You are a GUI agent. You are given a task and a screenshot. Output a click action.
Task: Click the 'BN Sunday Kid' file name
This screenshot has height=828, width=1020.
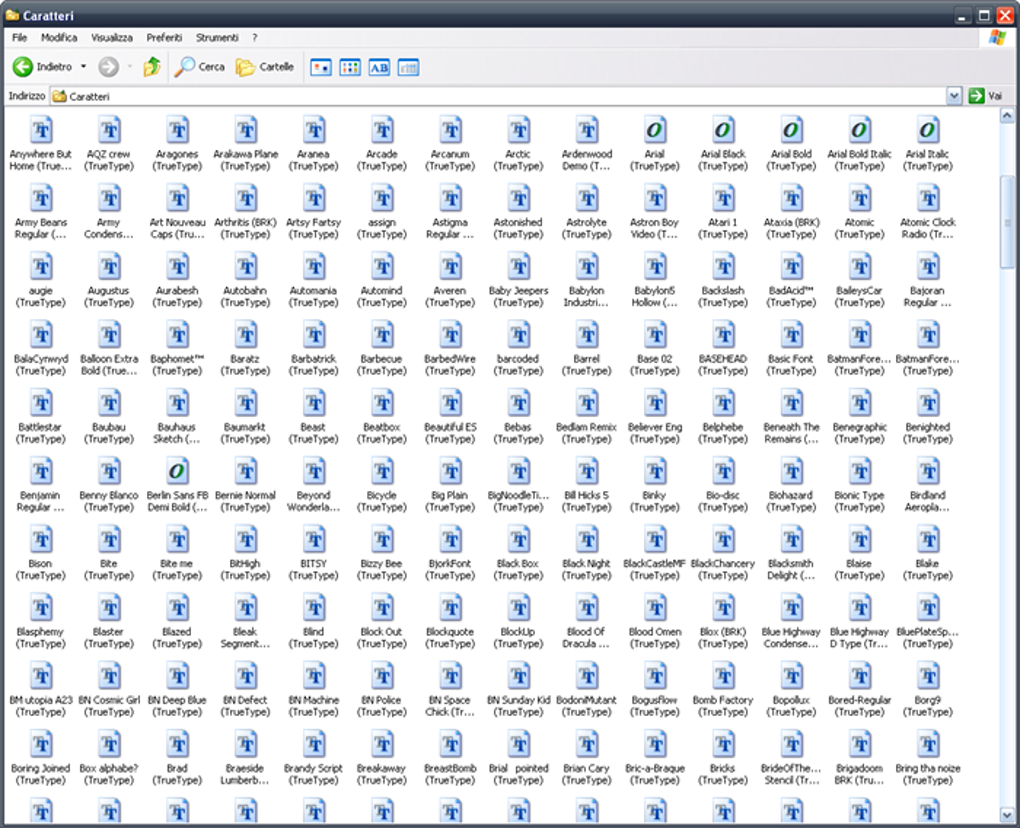518,706
